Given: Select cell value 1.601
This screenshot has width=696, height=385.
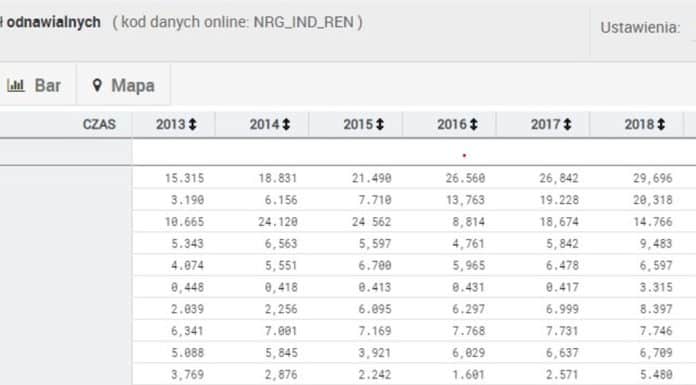Looking at the screenshot, I should pyautogui.click(x=469, y=374).
